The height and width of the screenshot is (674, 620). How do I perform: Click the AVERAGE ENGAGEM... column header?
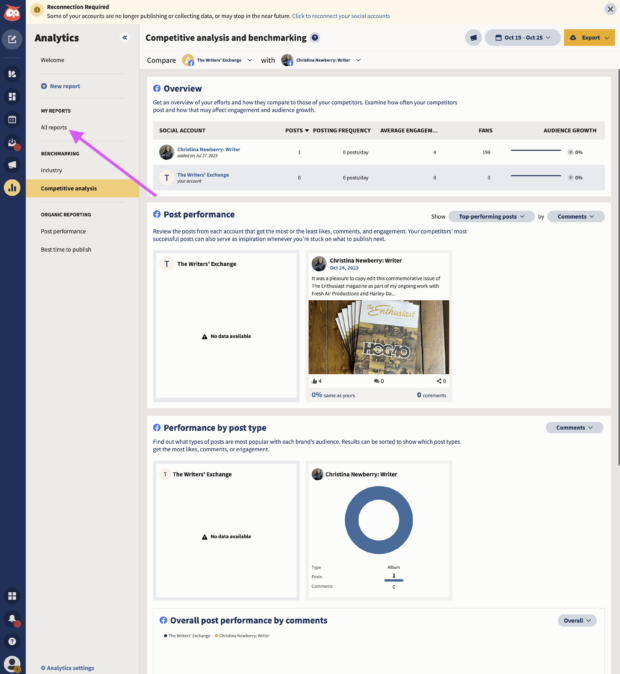click(x=409, y=130)
